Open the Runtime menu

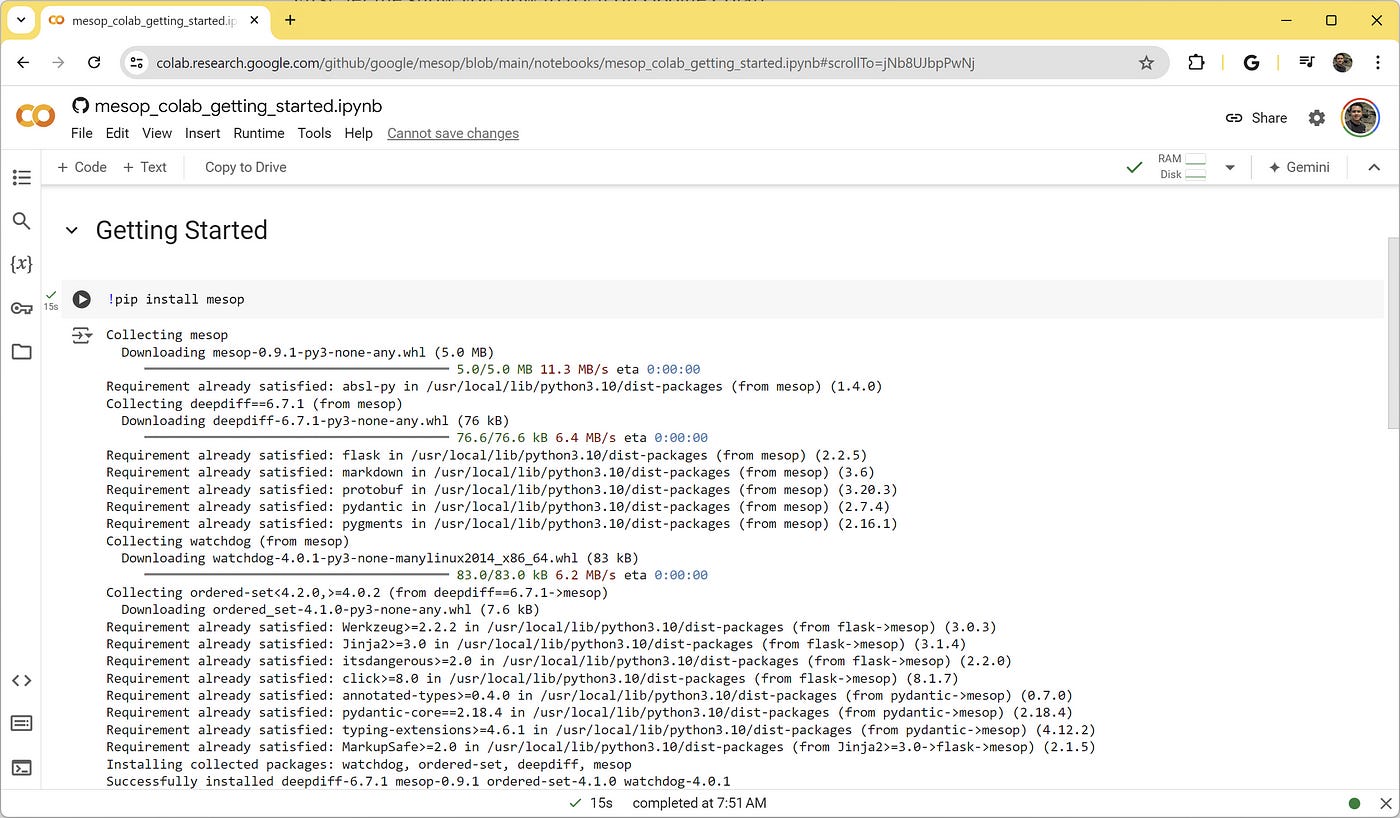(x=259, y=133)
